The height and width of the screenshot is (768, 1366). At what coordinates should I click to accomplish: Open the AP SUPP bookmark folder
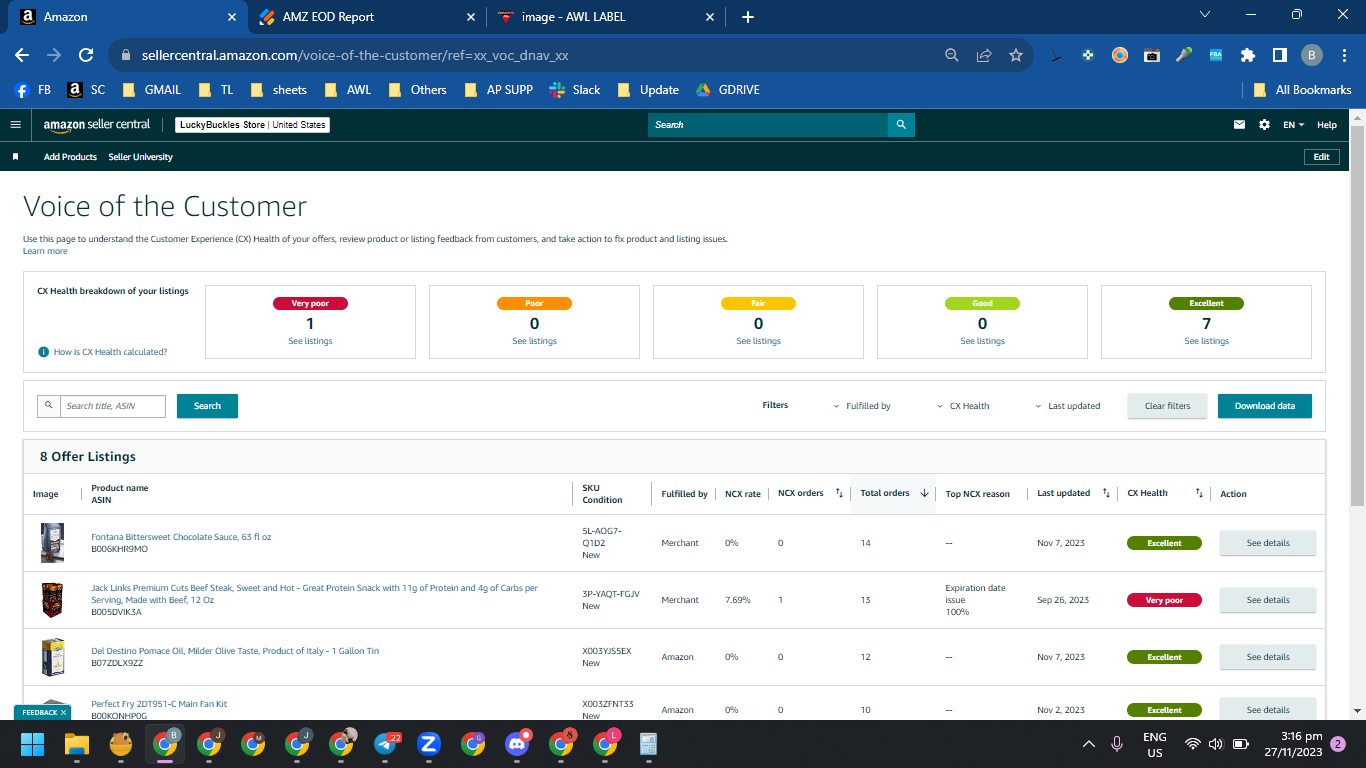click(499, 90)
